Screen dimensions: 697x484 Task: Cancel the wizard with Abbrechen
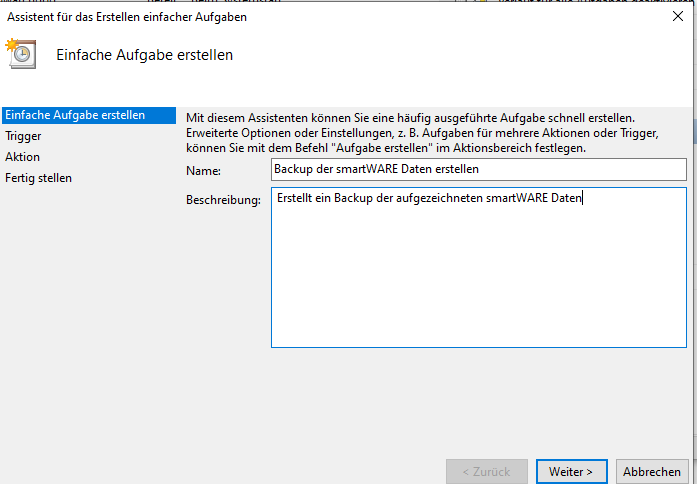pos(651,471)
